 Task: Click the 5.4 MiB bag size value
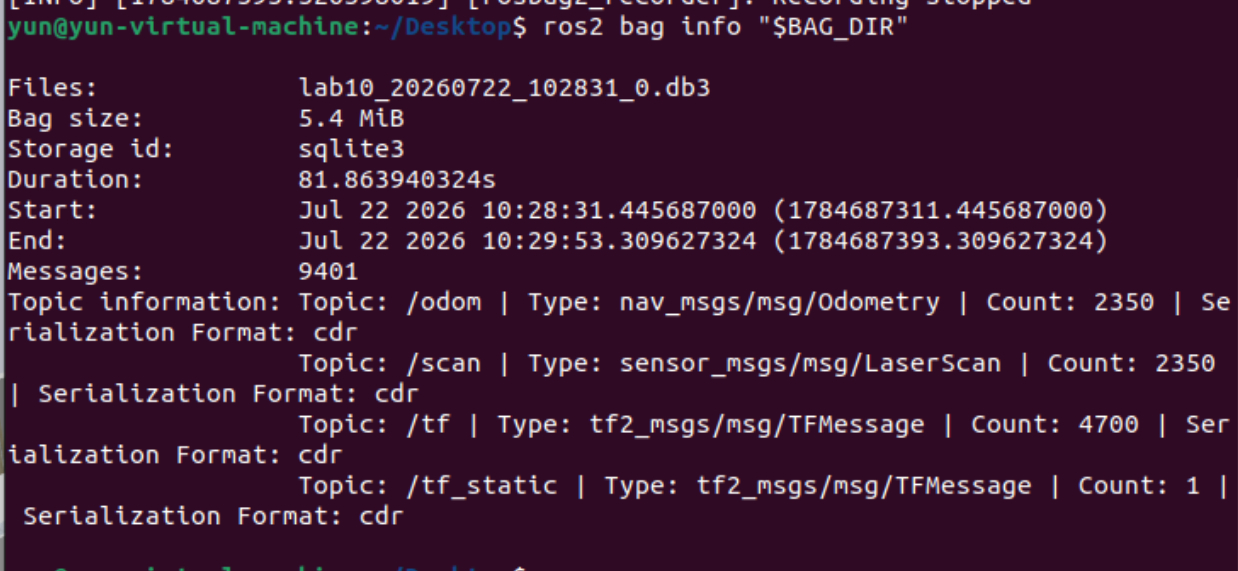coord(351,118)
